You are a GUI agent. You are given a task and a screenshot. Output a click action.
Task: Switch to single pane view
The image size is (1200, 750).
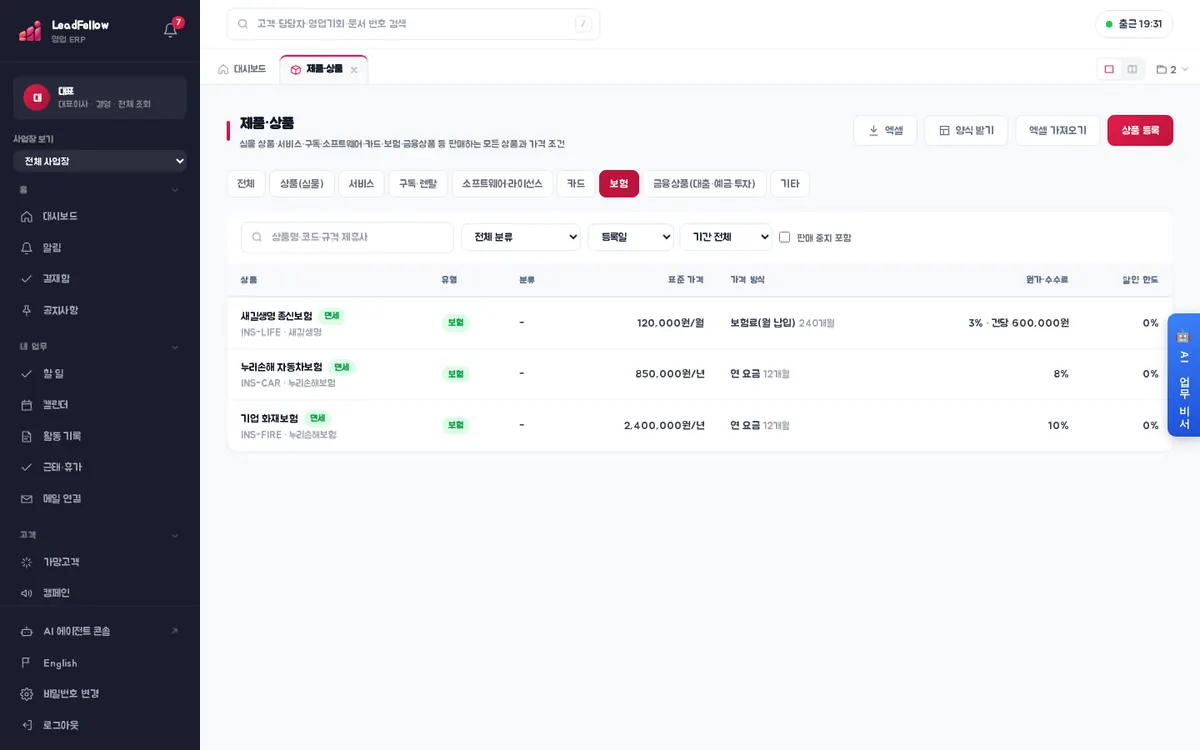click(x=1109, y=69)
